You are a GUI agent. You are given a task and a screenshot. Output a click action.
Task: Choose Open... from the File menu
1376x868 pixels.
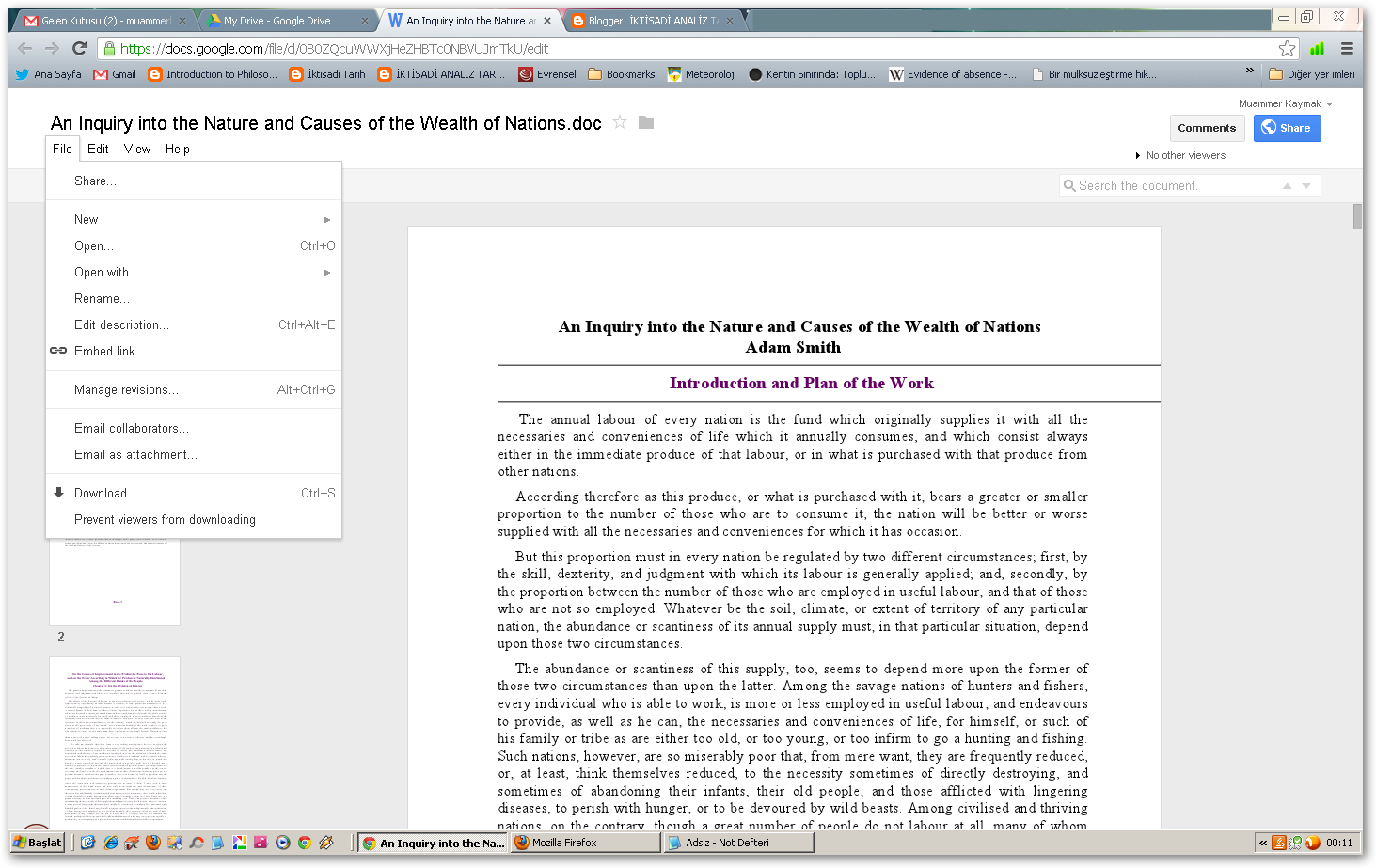tap(194, 246)
